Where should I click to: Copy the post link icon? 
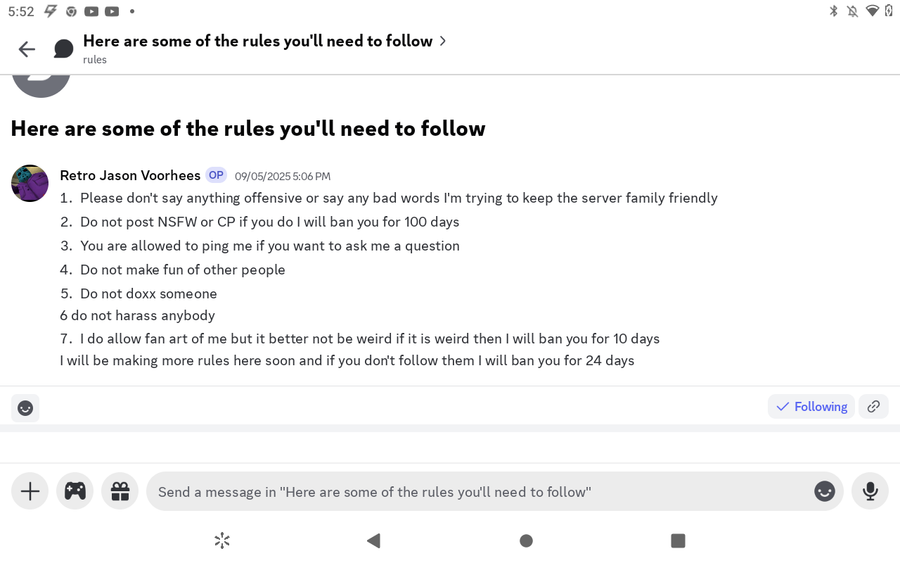point(873,406)
